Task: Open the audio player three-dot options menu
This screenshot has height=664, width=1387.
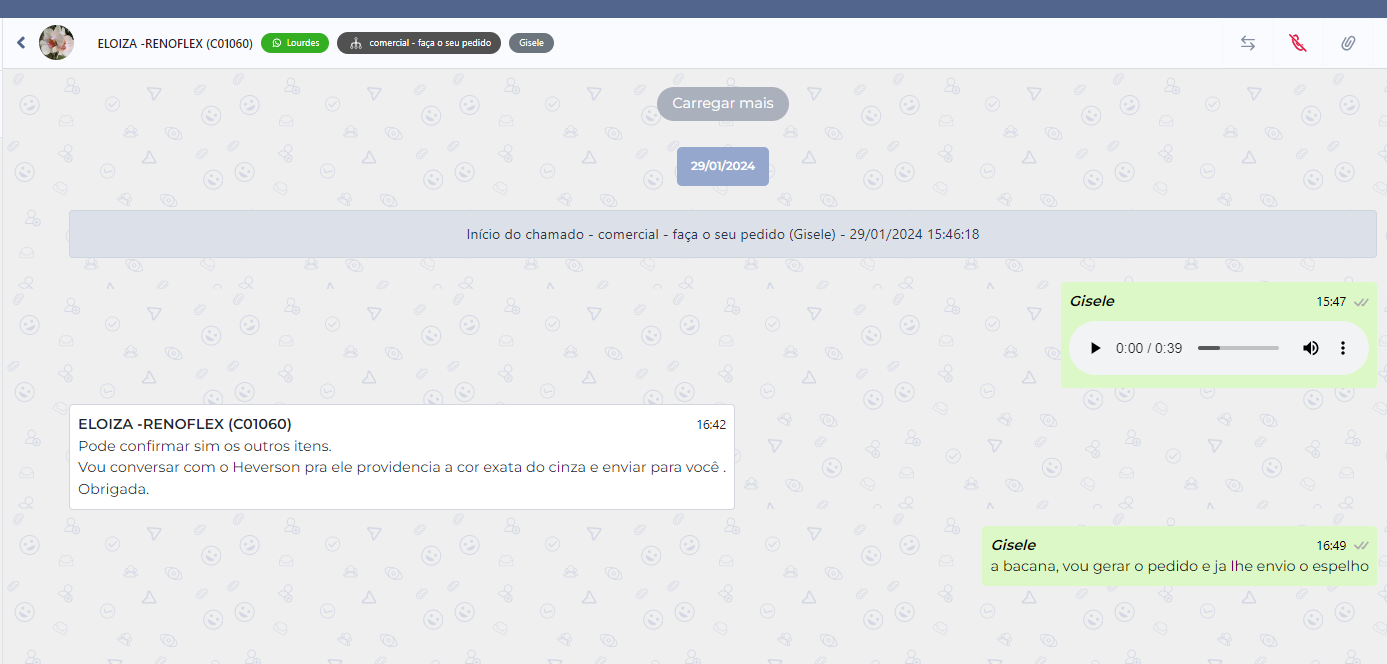Action: 1343,348
